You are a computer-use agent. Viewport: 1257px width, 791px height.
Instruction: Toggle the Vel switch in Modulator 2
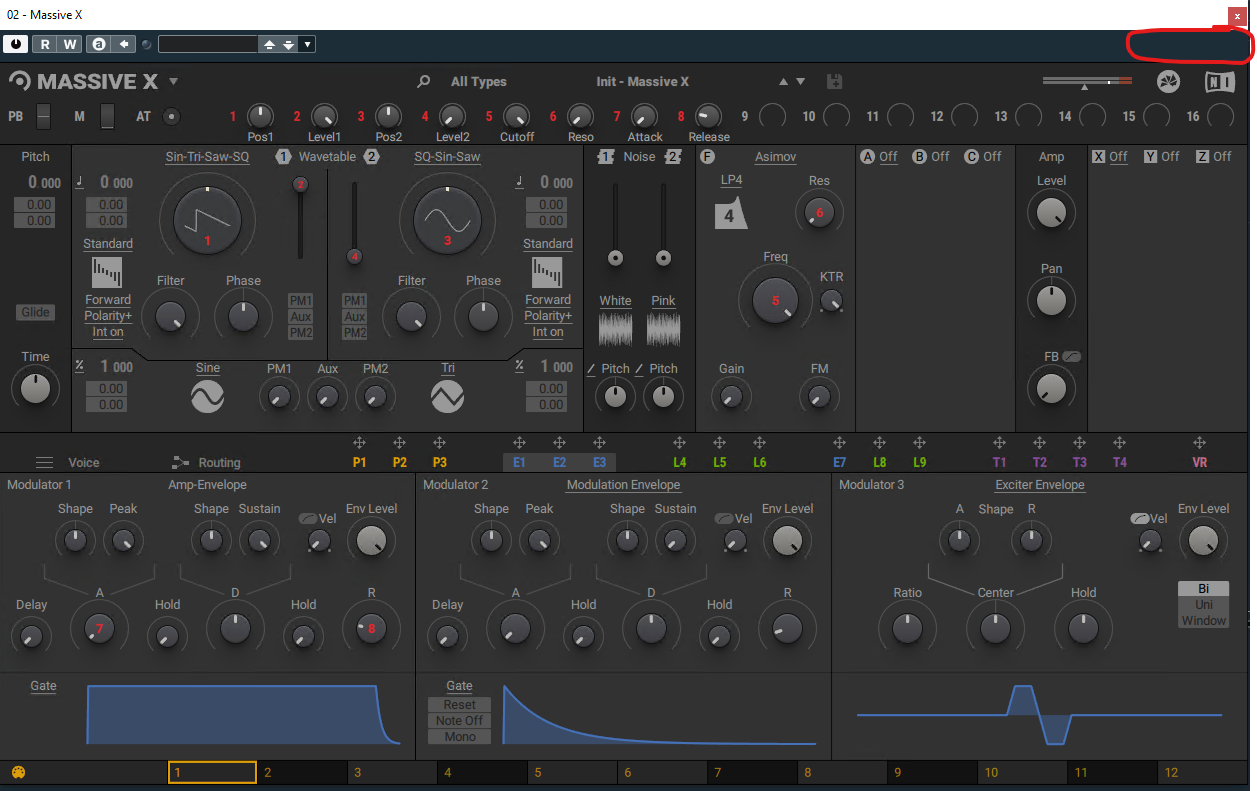[x=723, y=519]
